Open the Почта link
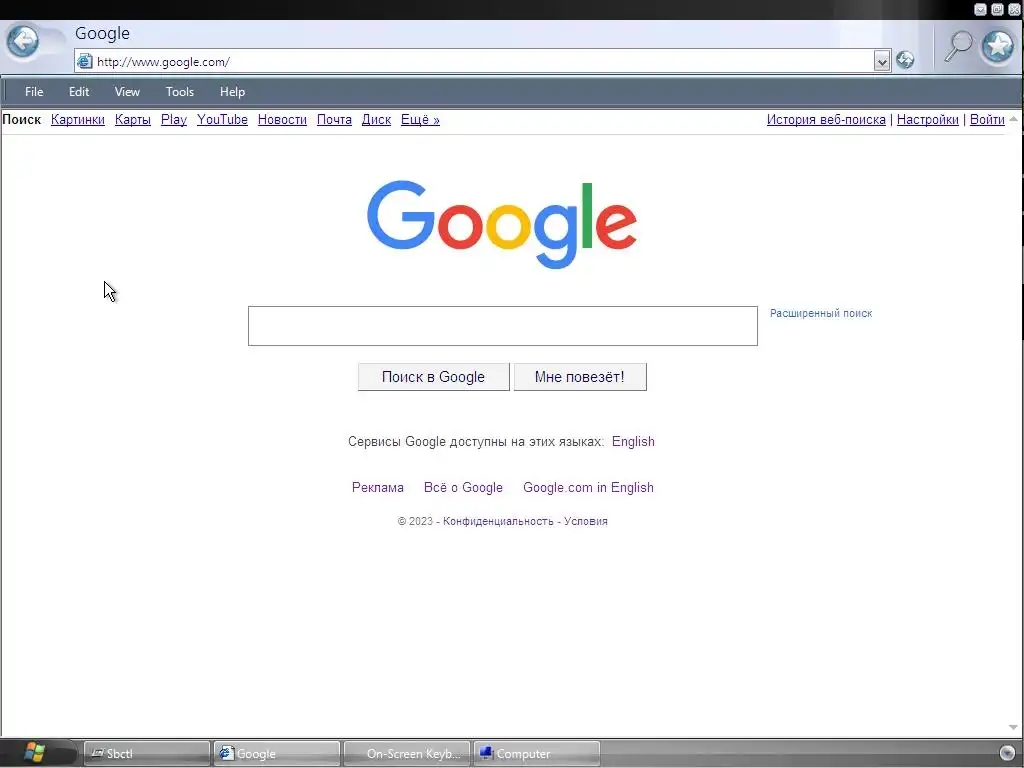 pos(334,120)
